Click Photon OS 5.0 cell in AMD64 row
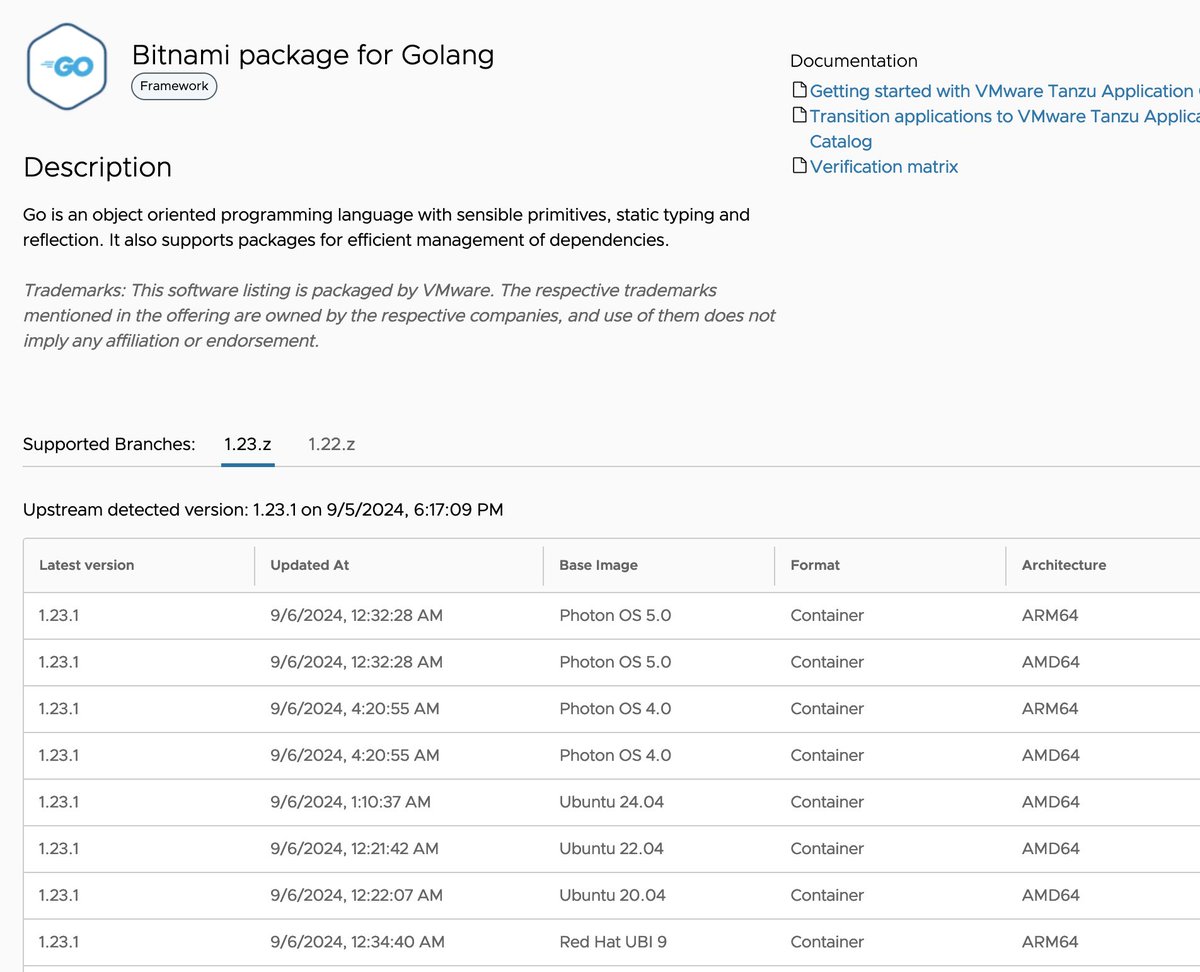This screenshot has width=1200, height=972. click(615, 662)
